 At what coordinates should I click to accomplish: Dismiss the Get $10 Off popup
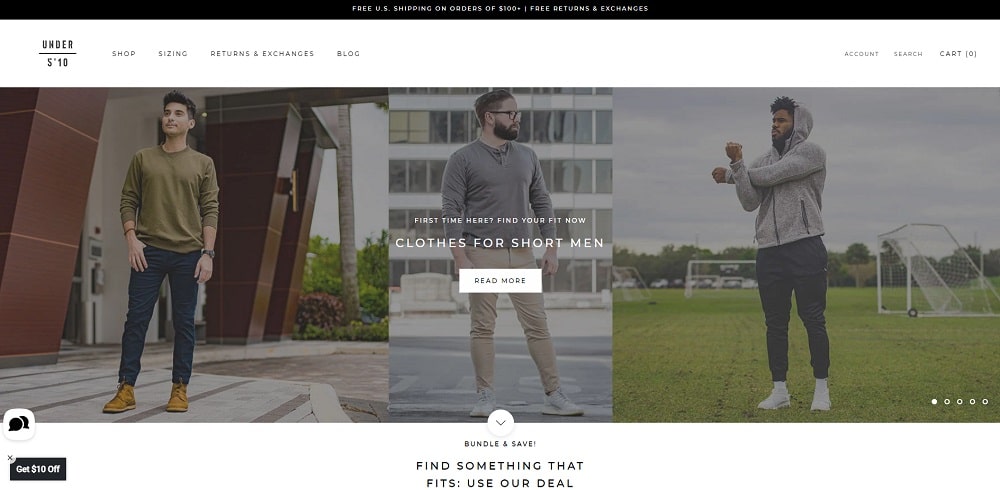coord(10,458)
